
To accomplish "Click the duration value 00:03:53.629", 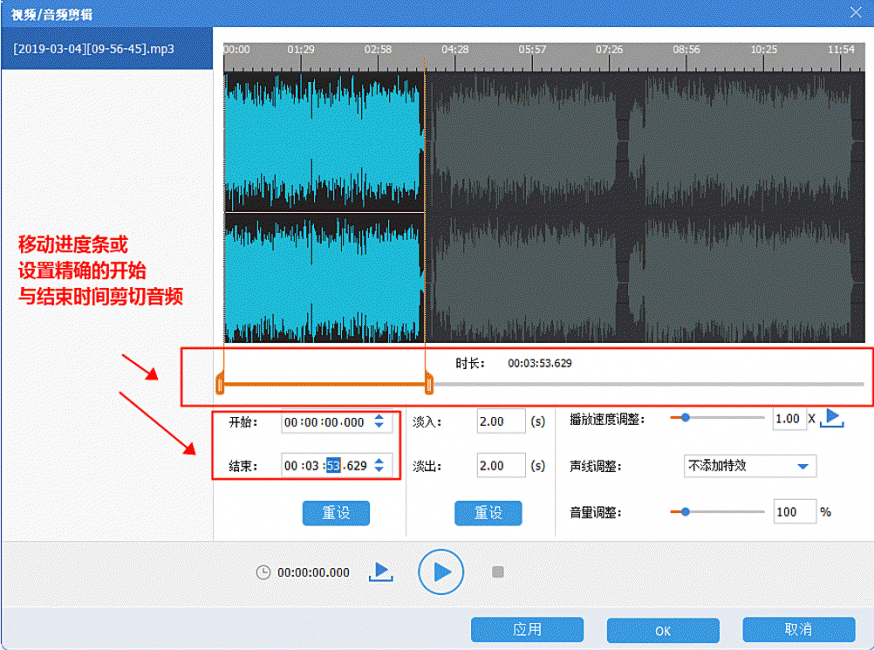I will [540, 363].
